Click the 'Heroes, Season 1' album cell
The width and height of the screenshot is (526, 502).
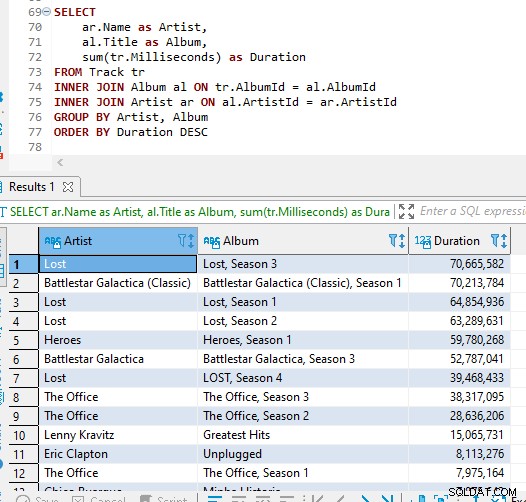tap(303, 340)
